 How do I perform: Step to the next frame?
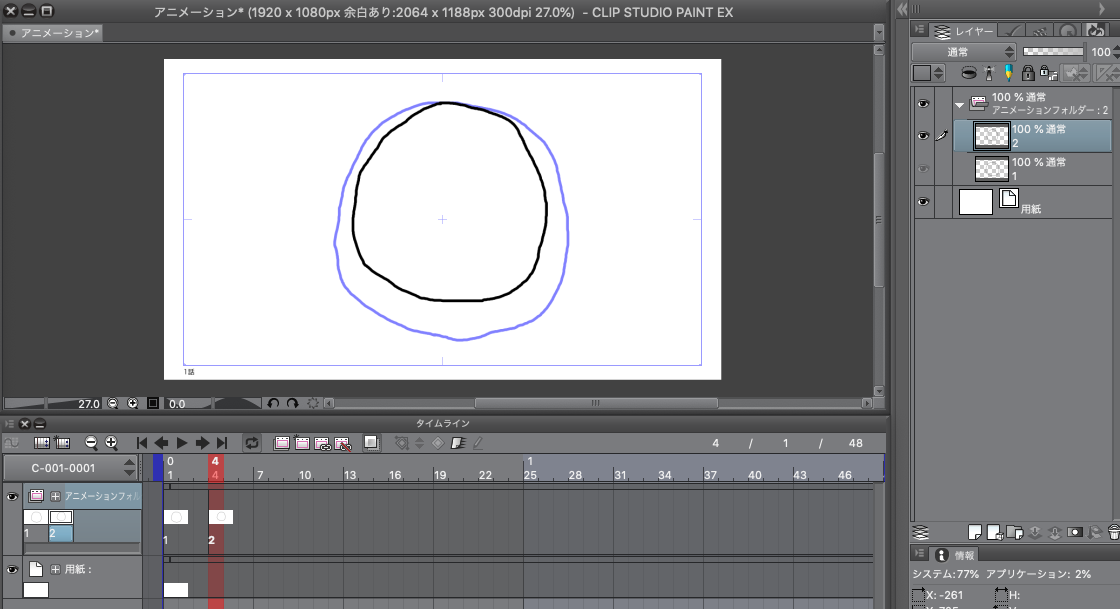(202, 443)
